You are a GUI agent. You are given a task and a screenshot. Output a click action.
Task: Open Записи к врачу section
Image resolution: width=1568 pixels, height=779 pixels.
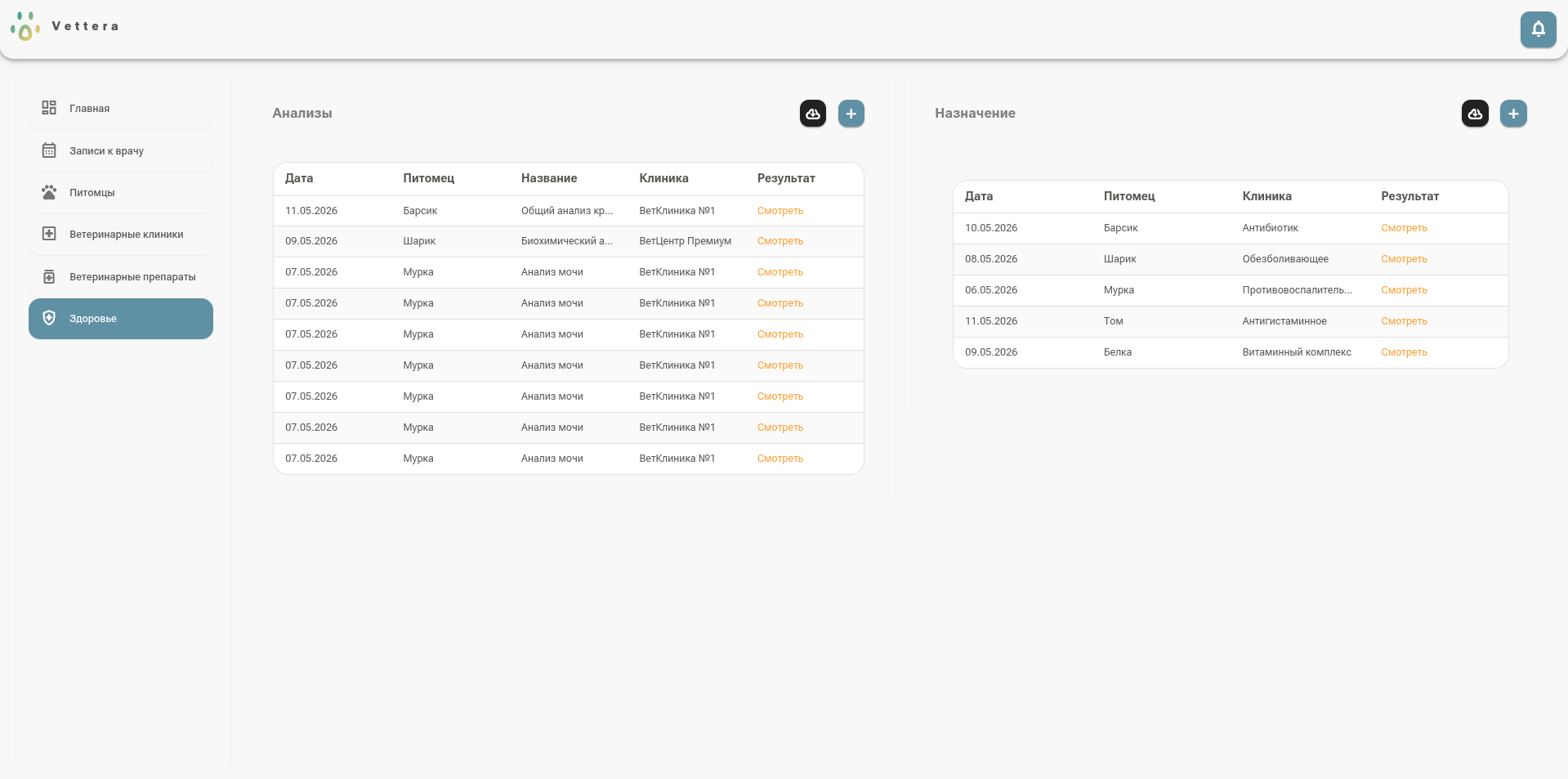pyautogui.click(x=121, y=151)
